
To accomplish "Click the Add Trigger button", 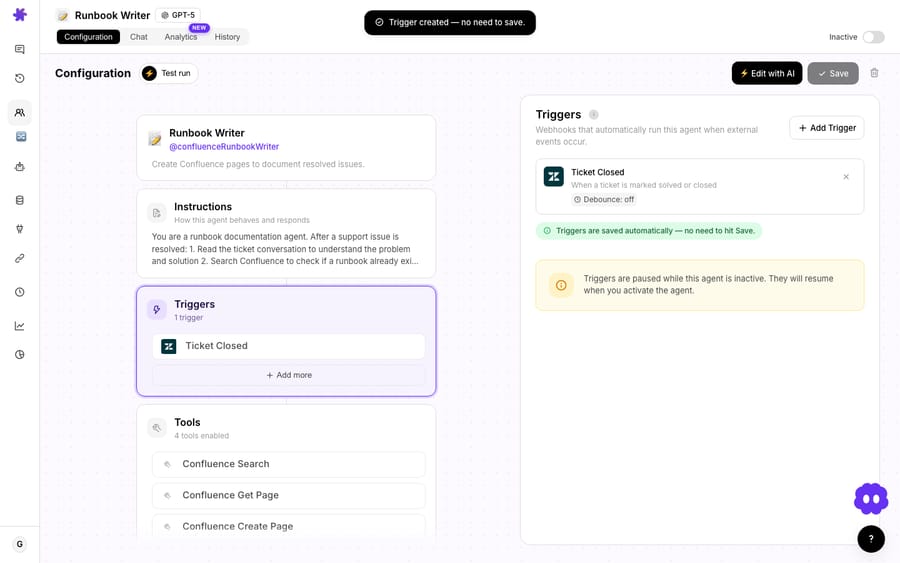I will point(827,128).
